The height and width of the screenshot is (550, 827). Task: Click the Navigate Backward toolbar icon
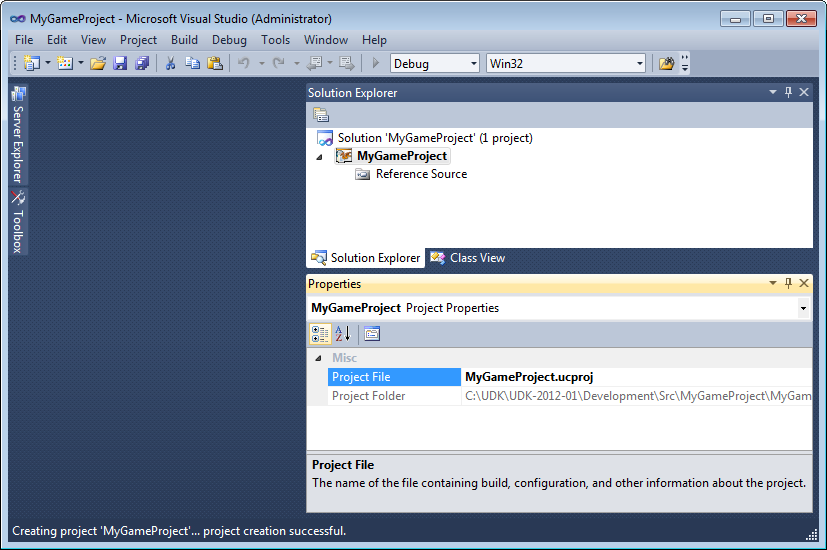(314, 63)
